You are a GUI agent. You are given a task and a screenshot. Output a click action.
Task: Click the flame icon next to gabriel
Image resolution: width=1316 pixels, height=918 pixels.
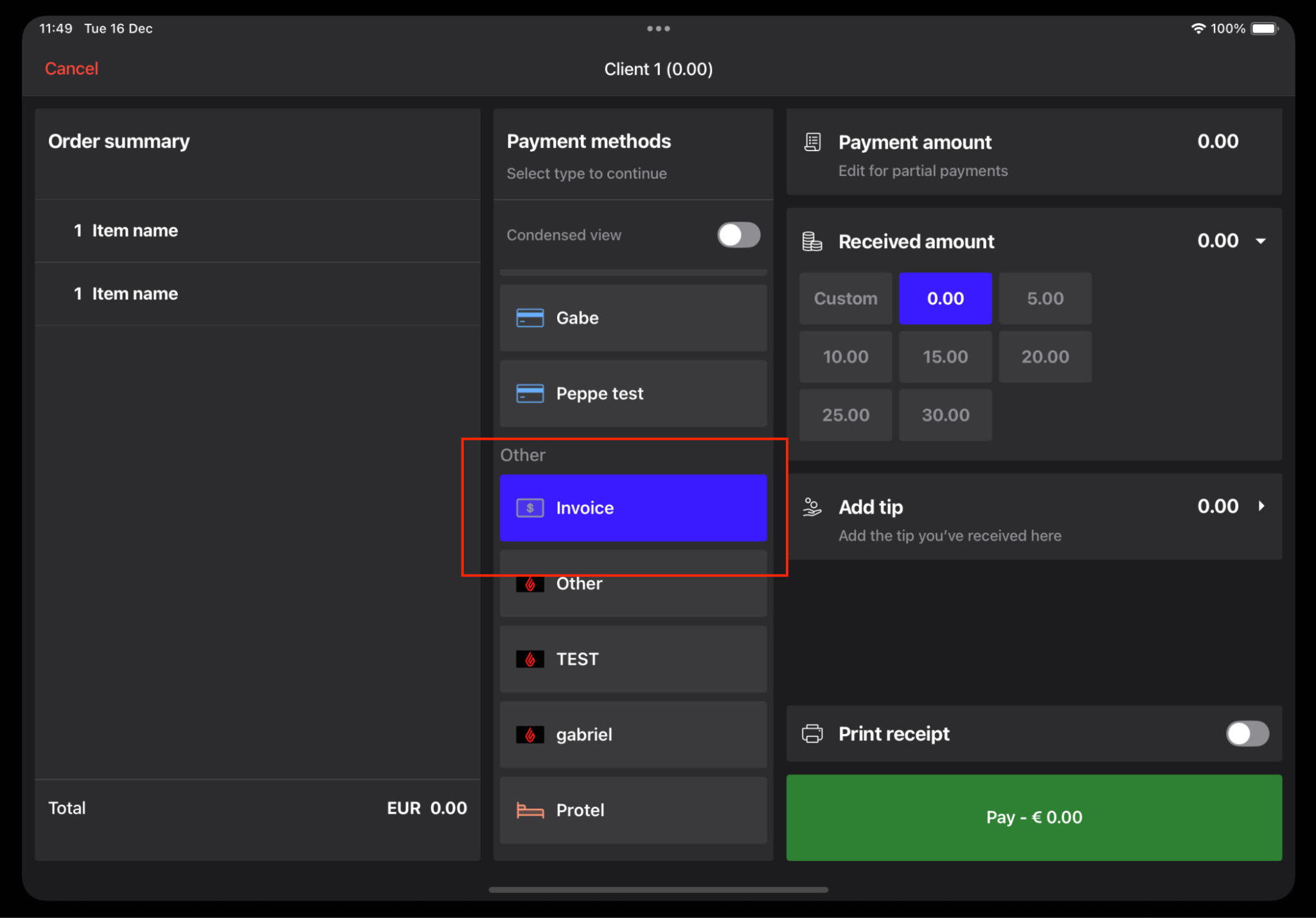click(529, 735)
